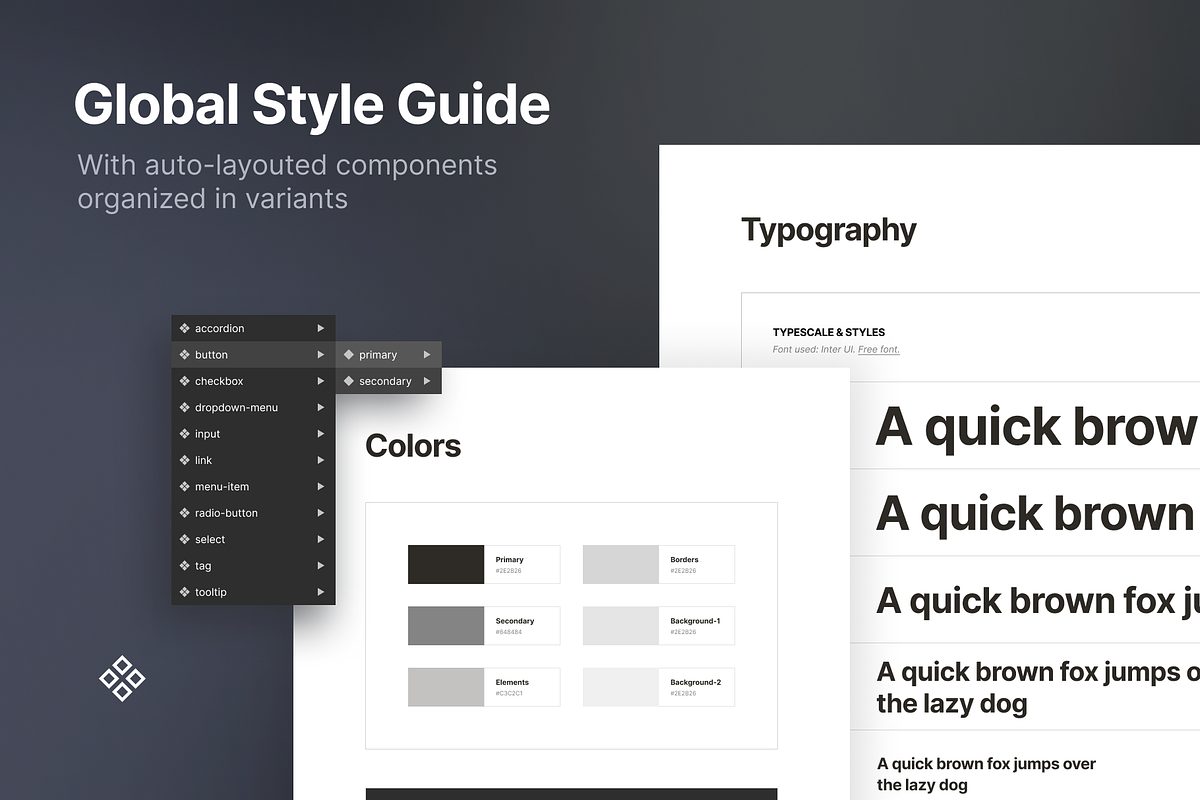Click the Background-2 color swatch

click(621, 687)
